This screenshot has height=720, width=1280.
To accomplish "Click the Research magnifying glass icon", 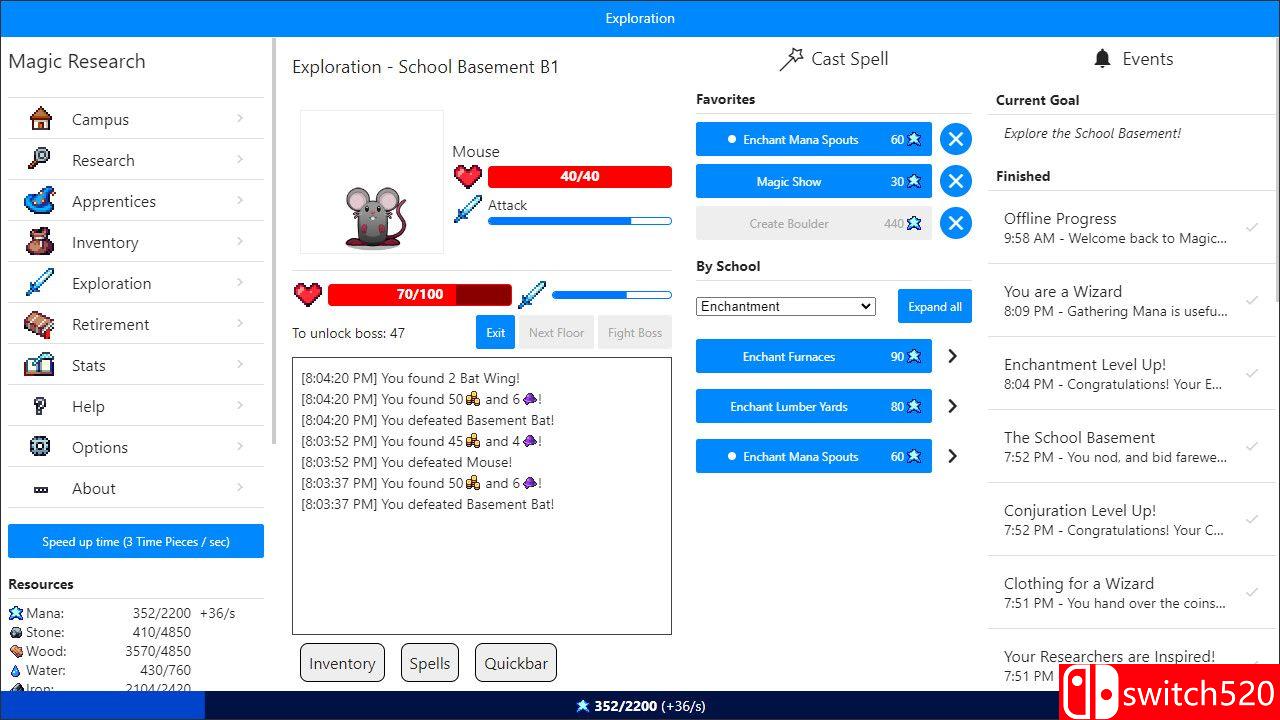I will point(40,160).
